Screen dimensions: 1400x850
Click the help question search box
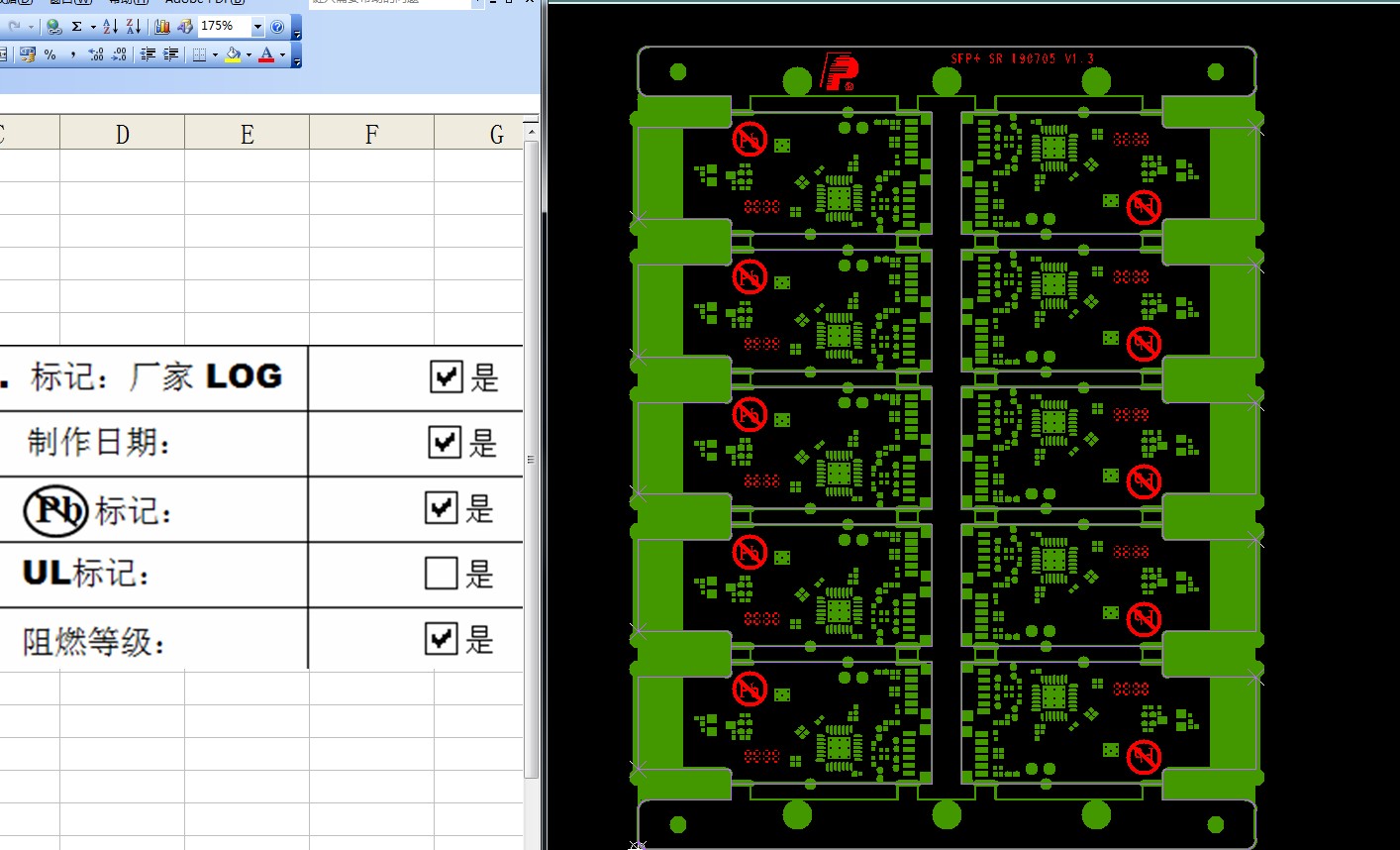tap(391, 3)
